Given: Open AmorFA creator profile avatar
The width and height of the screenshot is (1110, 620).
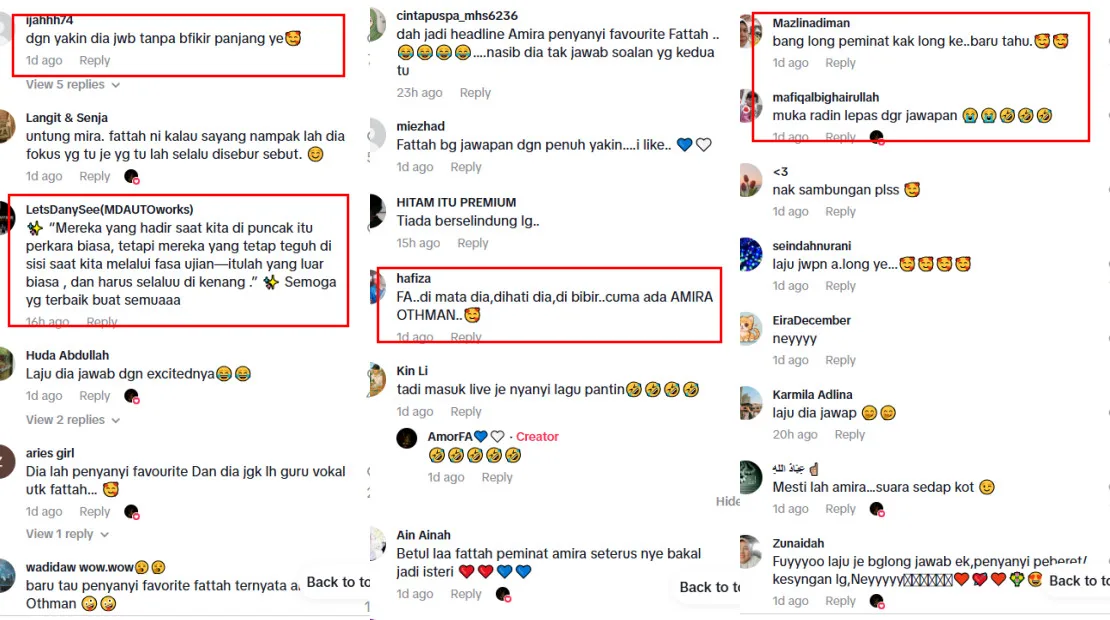Looking at the screenshot, I should click(x=406, y=438).
